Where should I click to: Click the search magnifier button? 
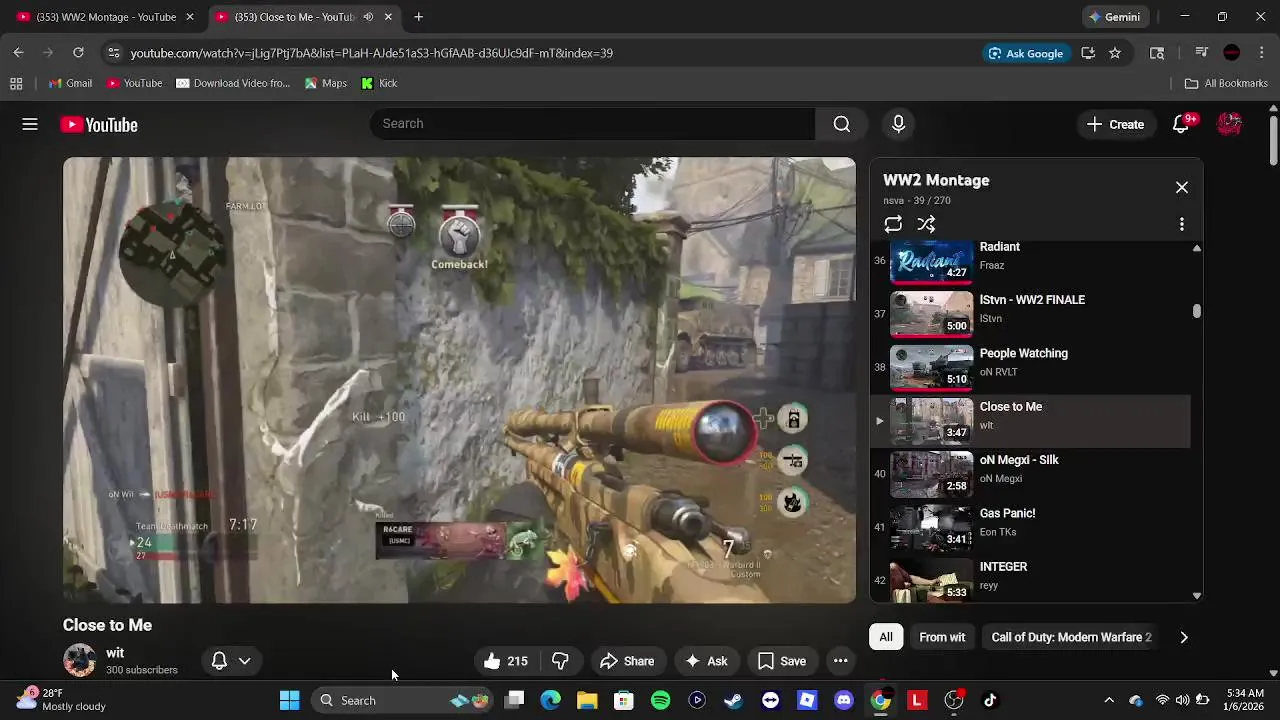(842, 124)
